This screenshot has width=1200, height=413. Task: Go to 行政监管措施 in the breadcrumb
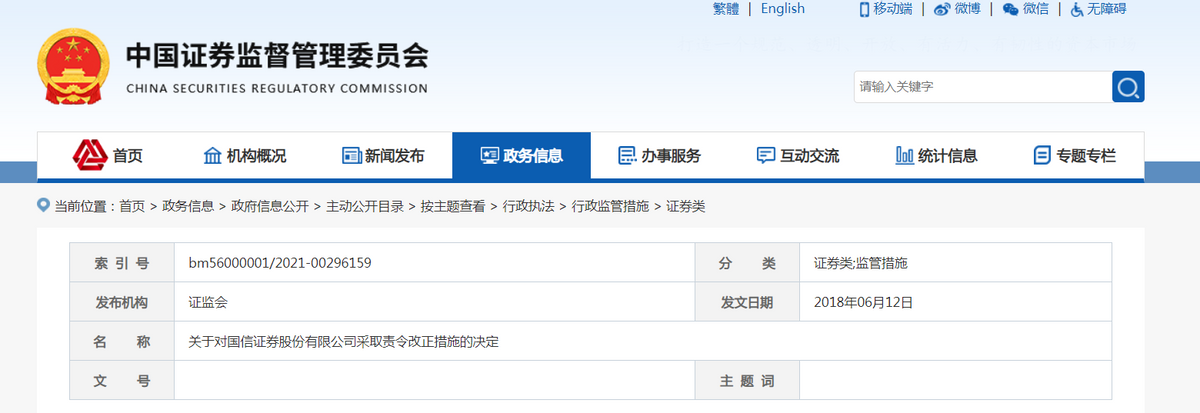tap(610, 206)
